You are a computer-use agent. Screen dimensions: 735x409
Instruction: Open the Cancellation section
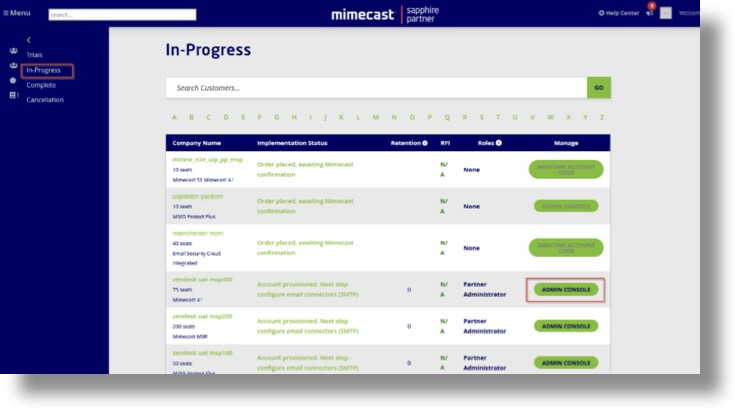pyautogui.click(x=45, y=100)
